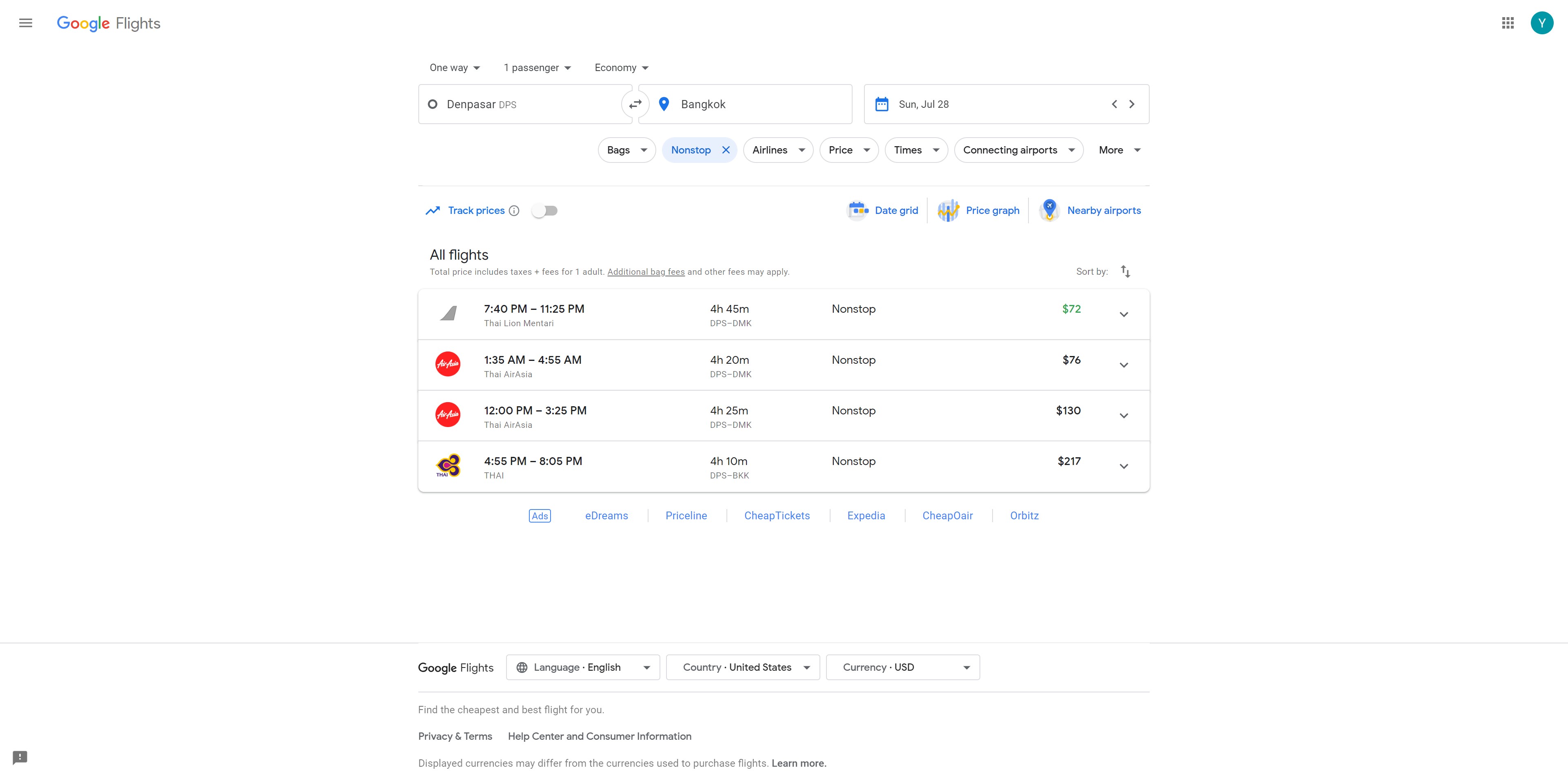Click the calendar icon in date field
The height and width of the screenshot is (781, 1568).
(x=882, y=104)
